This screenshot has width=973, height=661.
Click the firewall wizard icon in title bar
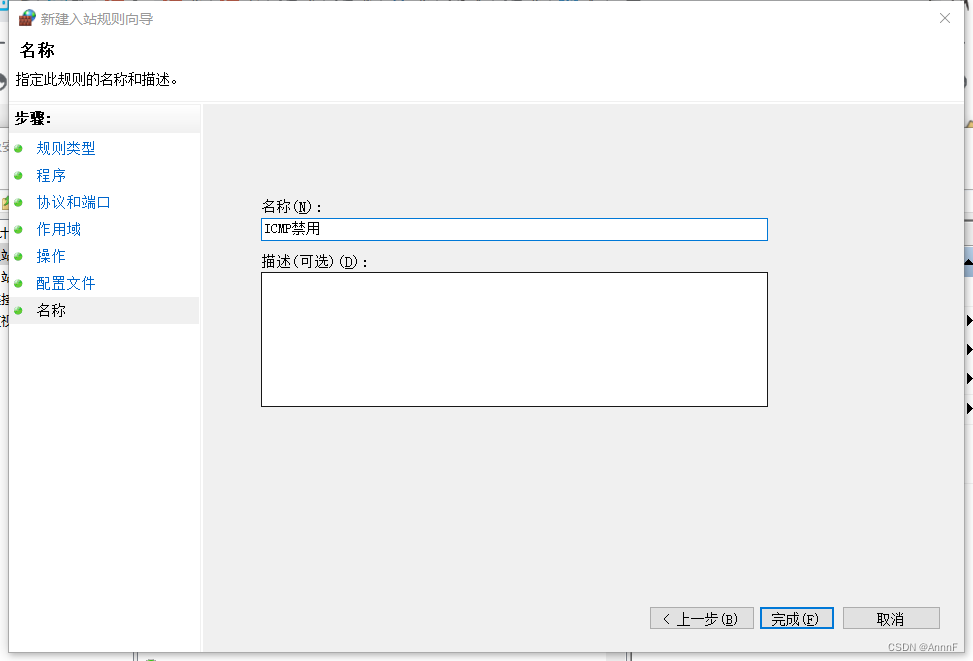27,18
